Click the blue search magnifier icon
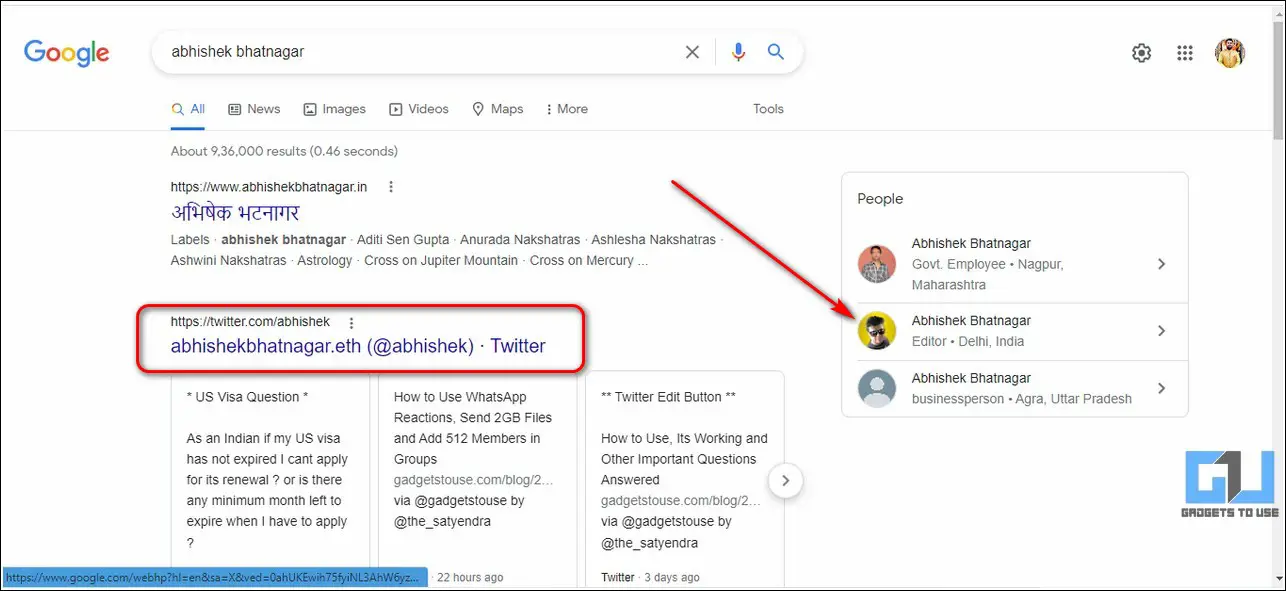1286x591 pixels. pyautogui.click(x=776, y=52)
